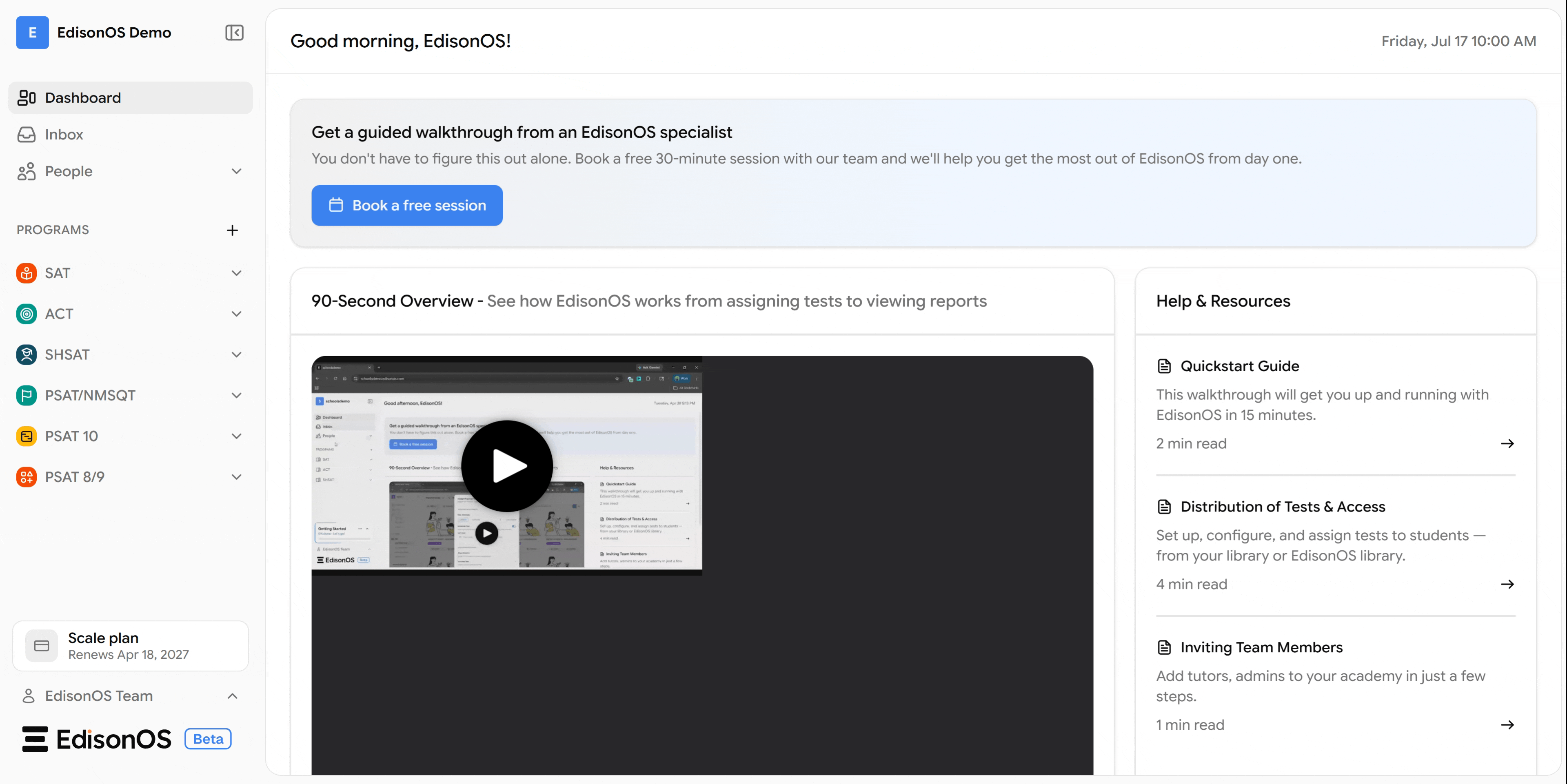The width and height of the screenshot is (1567, 784).
Task: Collapse the EdisonOS Team chevron
Action: click(232, 696)
